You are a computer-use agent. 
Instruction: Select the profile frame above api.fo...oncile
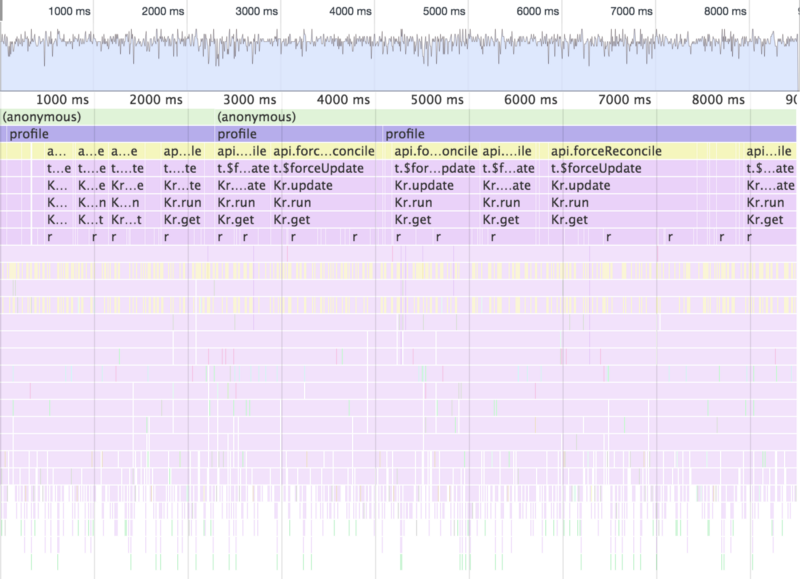coord(589,134)
